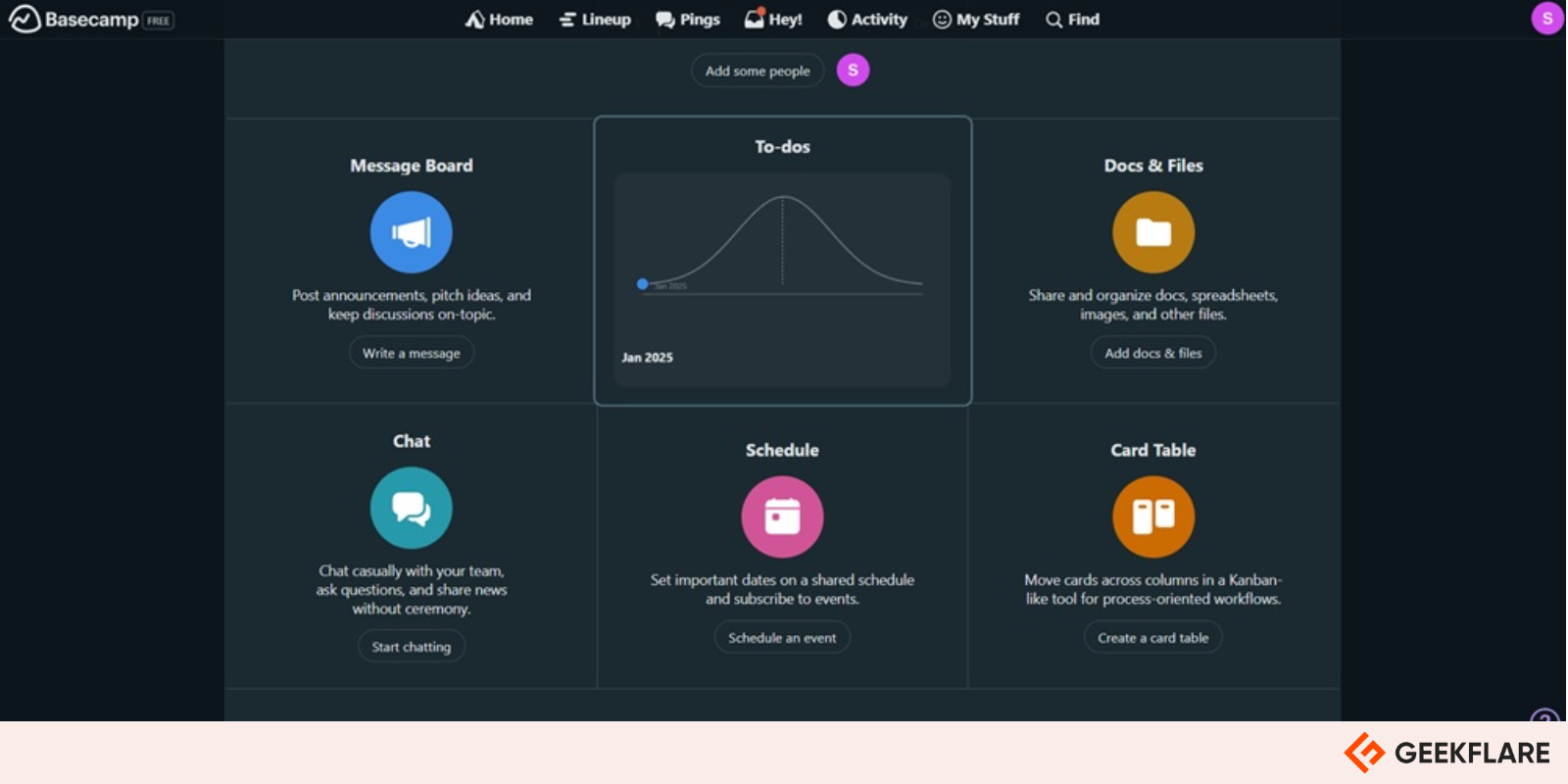1568x784 pixels.
Task: Click the orange folder Docs & Files icon
Action: [1153, 232]
